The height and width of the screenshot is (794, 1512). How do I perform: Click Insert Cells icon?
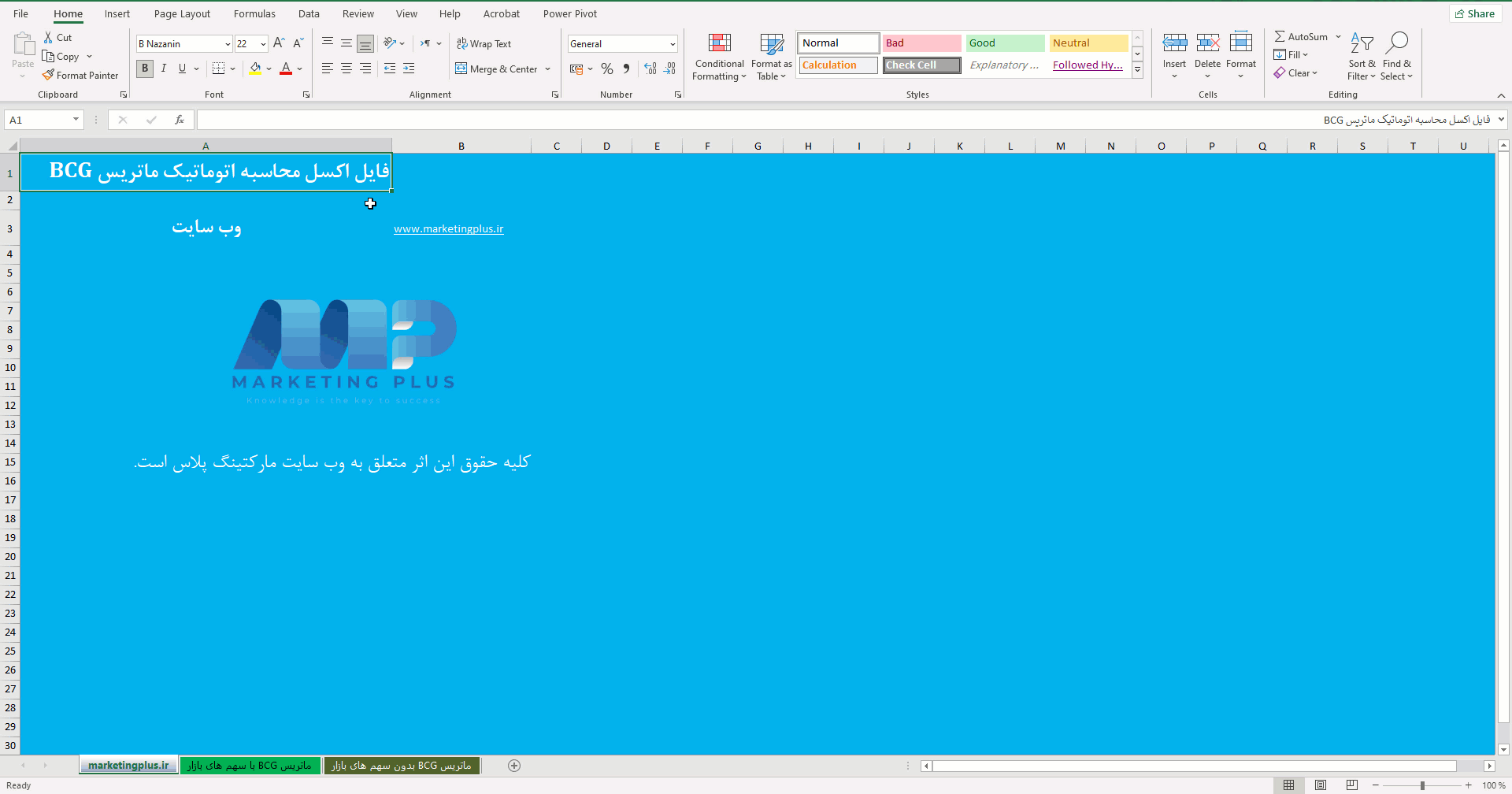1174,43
